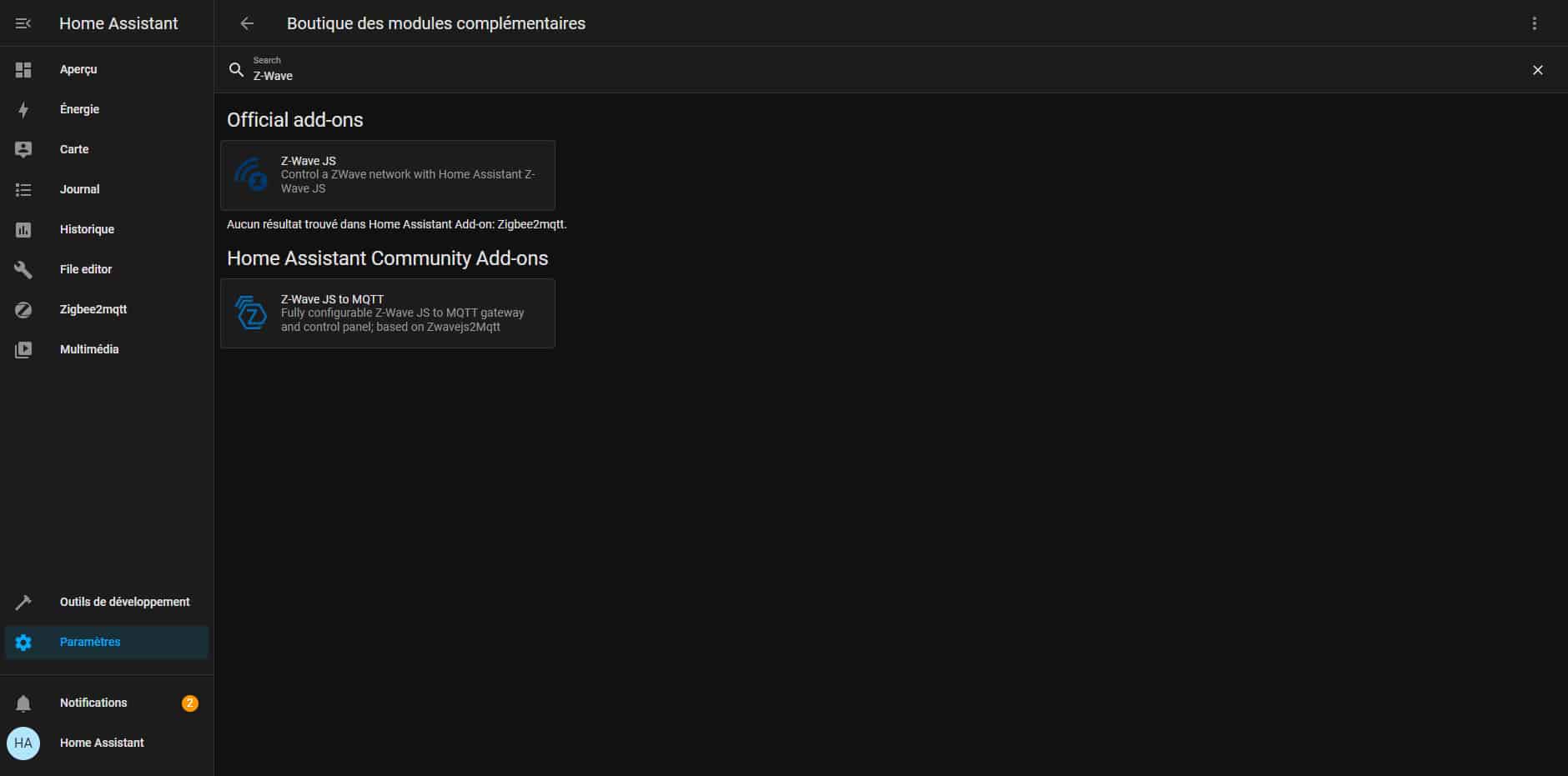This screenshot has width=1568, height=776.
Task: Open the Z-Wave JS to MQTT card
Action: (388, 313)
